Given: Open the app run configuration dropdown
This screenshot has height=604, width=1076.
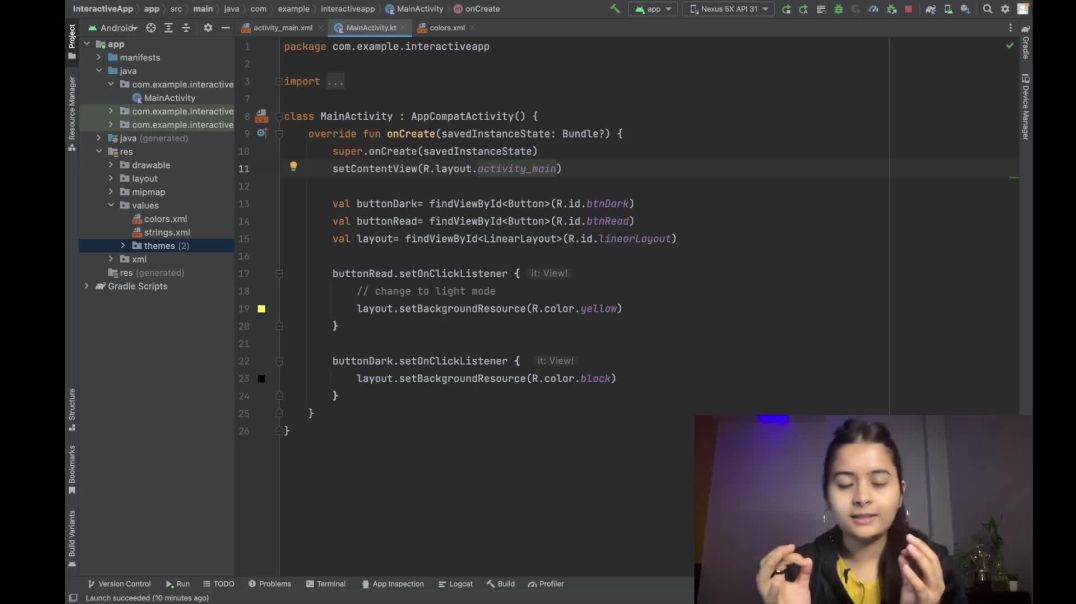Looking at the screenshot, I should pyautogui.click(x=652, y=9).
